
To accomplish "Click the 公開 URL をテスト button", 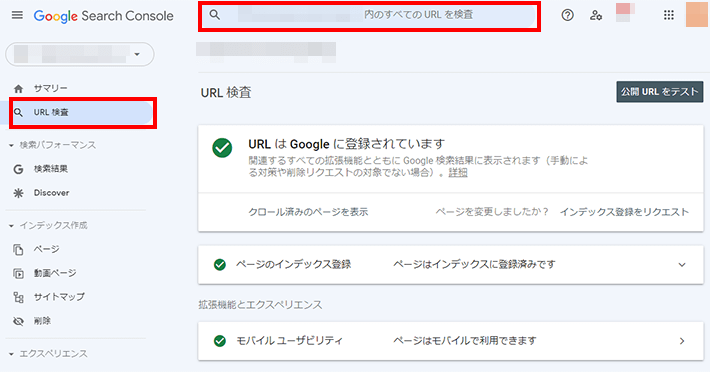I will (660, 92).
